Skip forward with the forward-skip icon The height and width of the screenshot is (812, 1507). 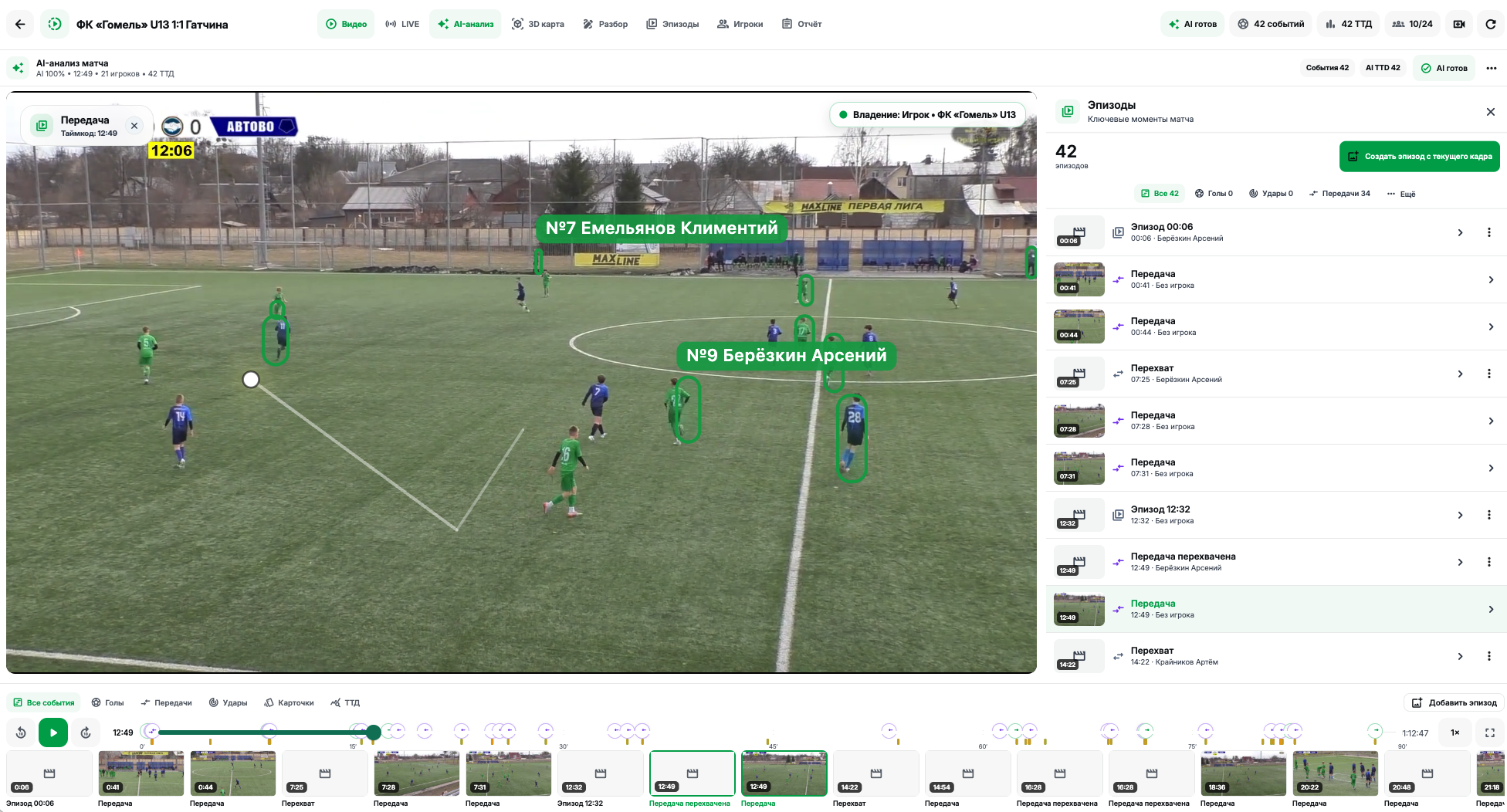86,732
